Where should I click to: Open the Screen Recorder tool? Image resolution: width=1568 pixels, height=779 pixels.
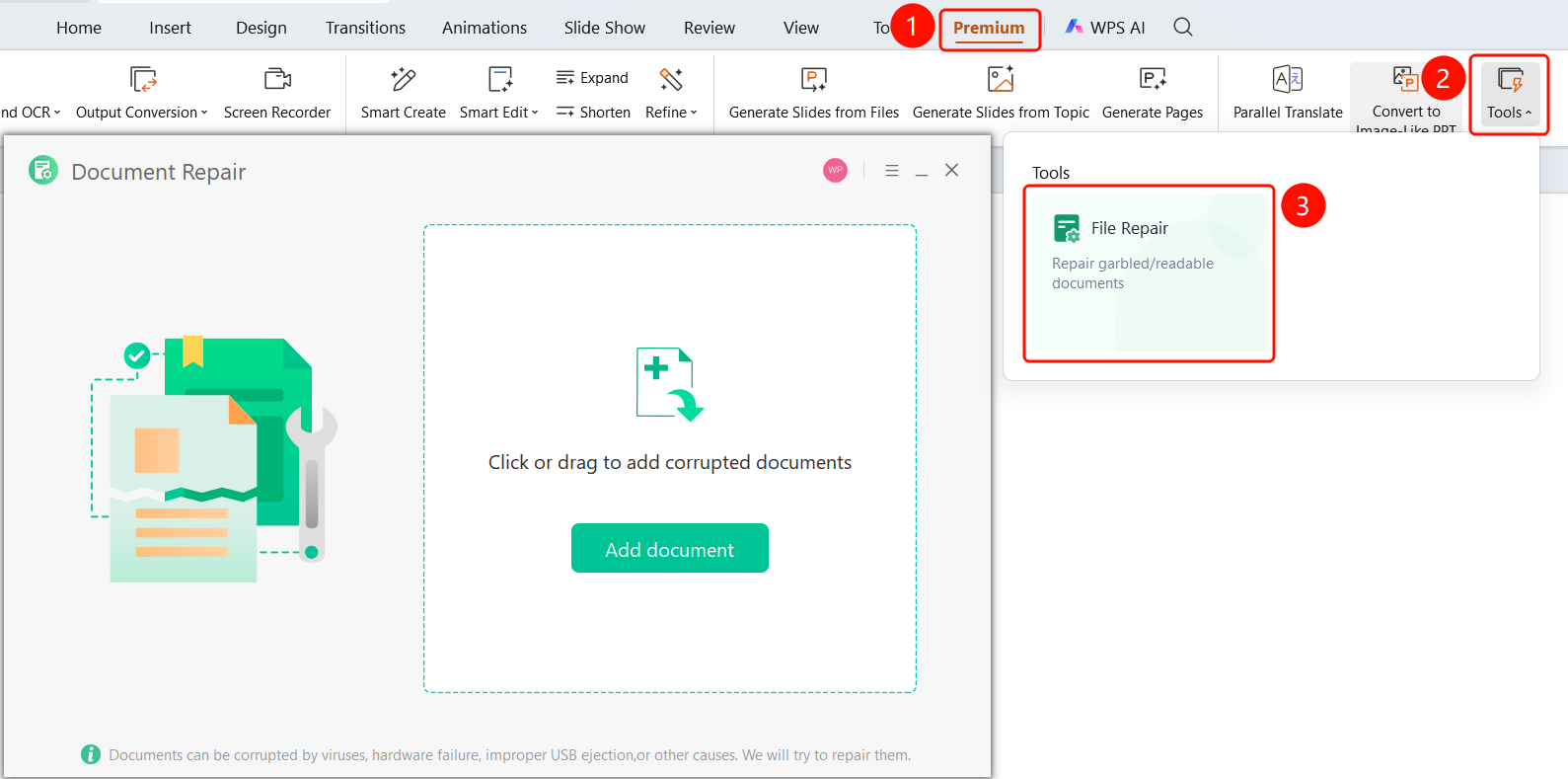[x=277, y=94]
